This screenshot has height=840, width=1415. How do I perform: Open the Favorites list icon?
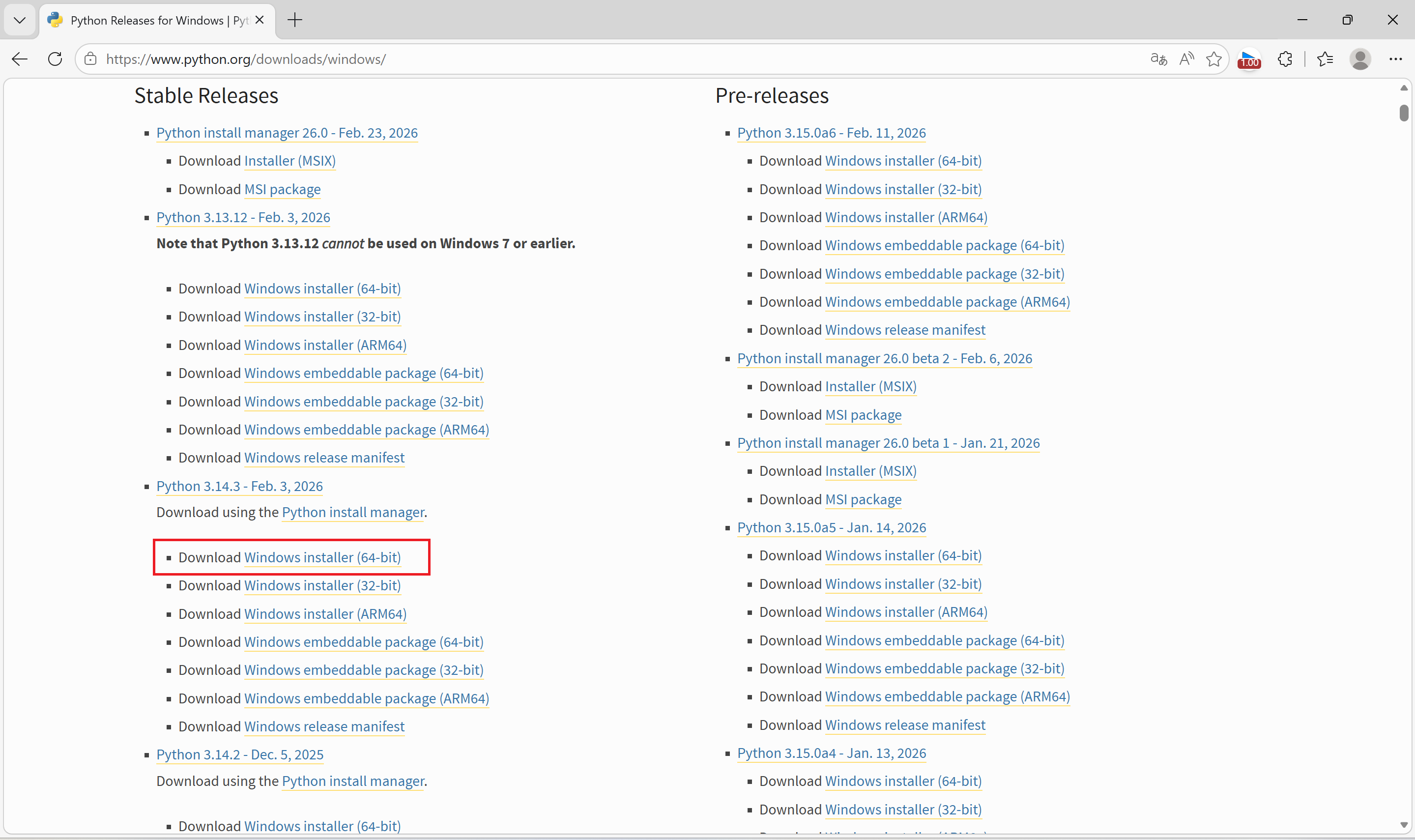(1325, 59)
